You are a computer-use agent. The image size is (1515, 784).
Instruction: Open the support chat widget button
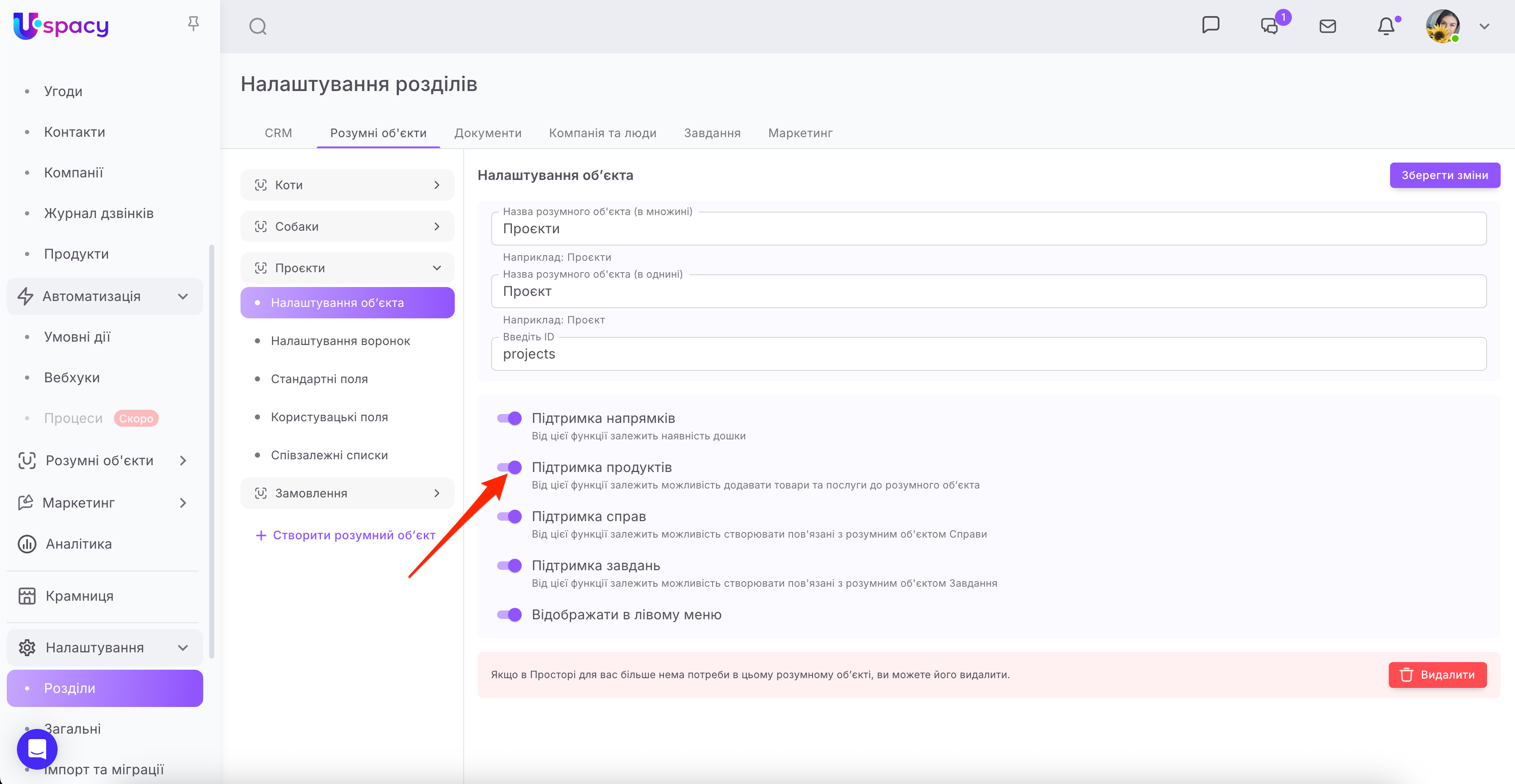pos(37,749)
